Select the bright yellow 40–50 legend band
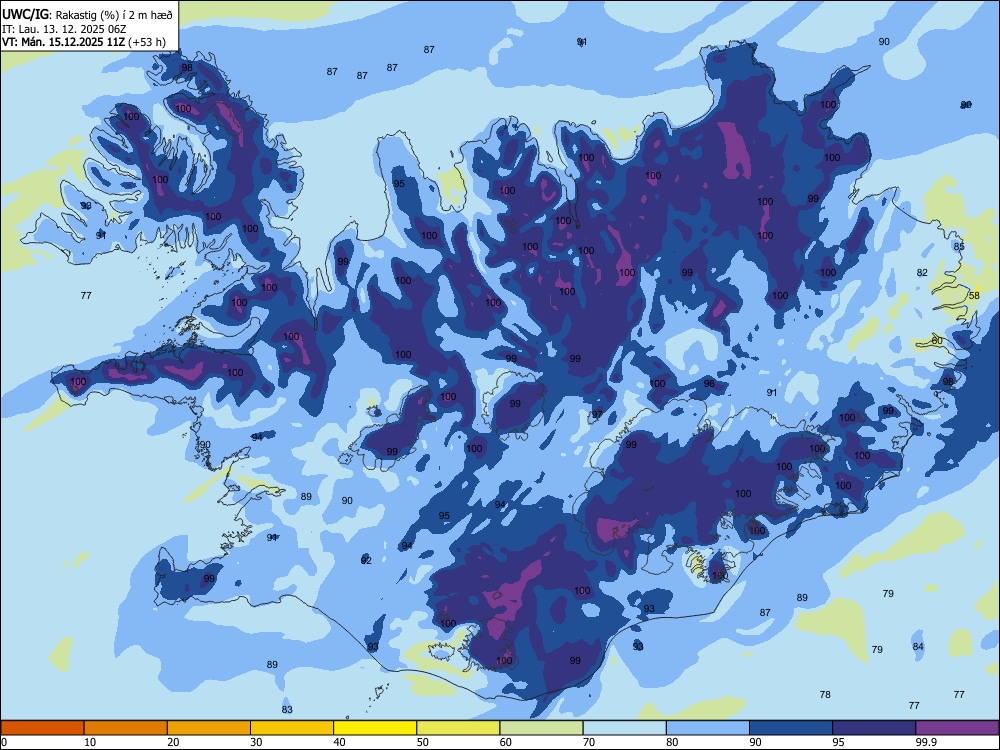 [x=375, y=728]
